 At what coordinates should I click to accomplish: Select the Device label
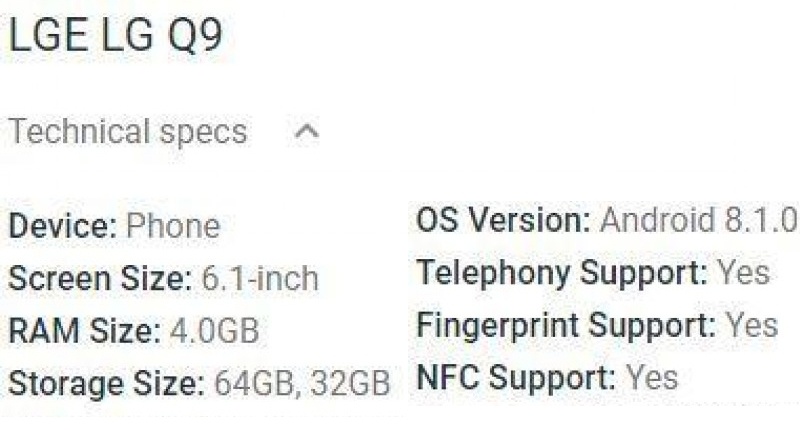pyautogui.click(x=62, y=226)
